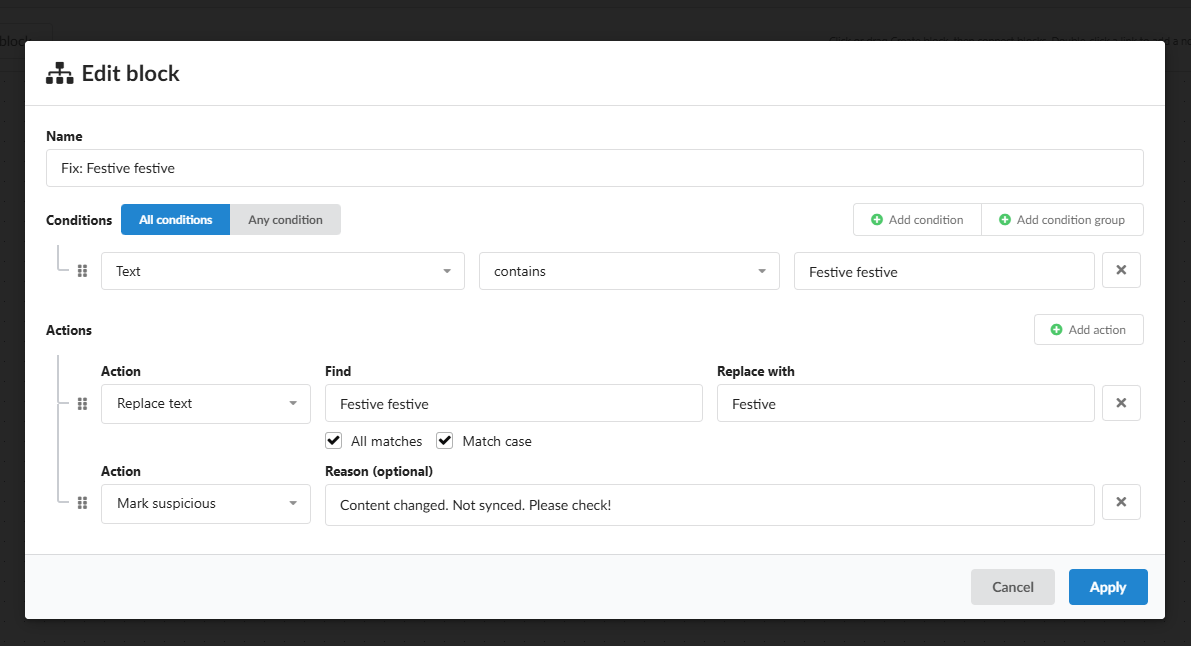1191x646 pixels.
Task: Click the Replace with text field
Action: tap(905, 404)
